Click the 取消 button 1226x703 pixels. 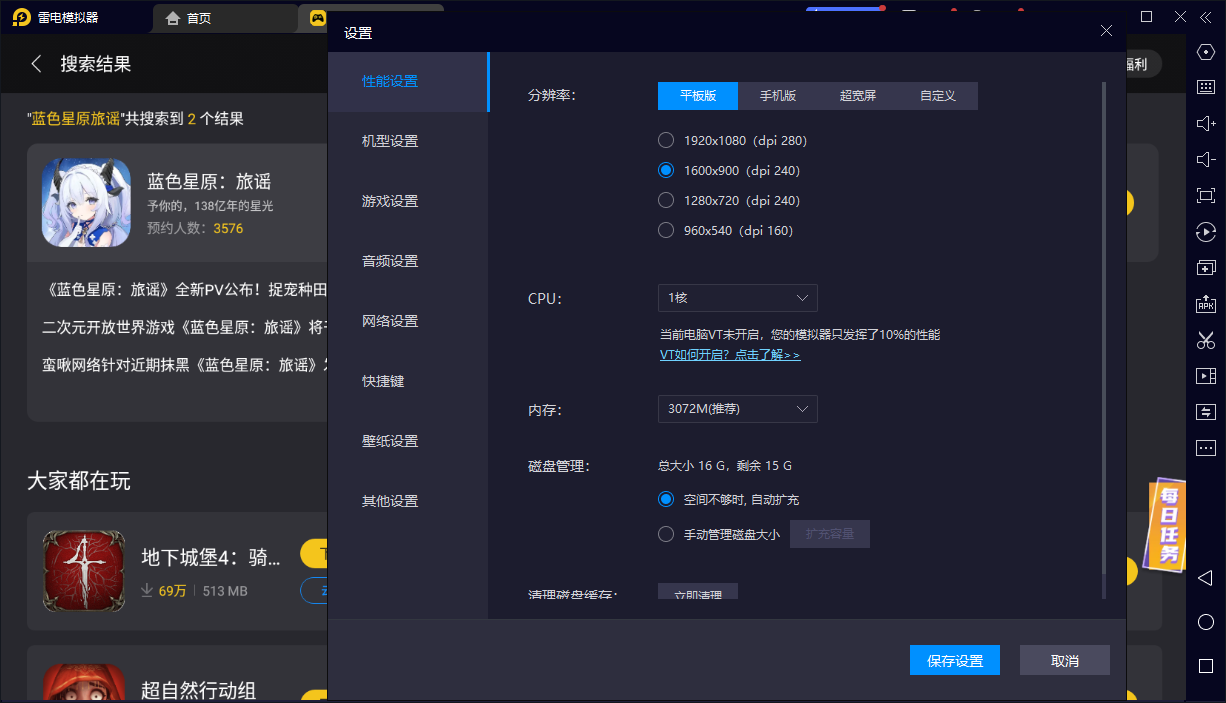tap(1065, 660)
